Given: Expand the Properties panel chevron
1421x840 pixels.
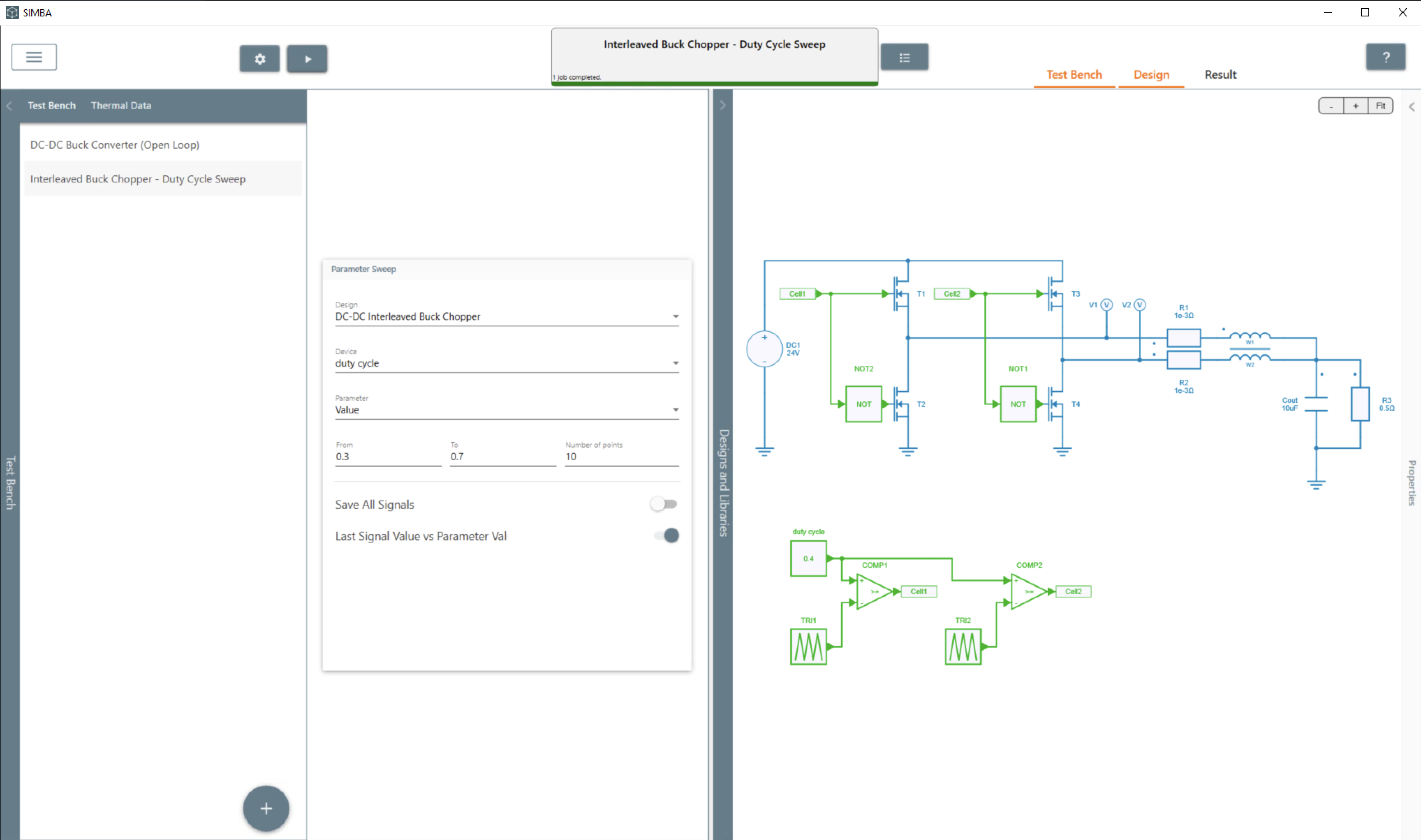Looking at the screenshot, I should tap(1412, 106).
